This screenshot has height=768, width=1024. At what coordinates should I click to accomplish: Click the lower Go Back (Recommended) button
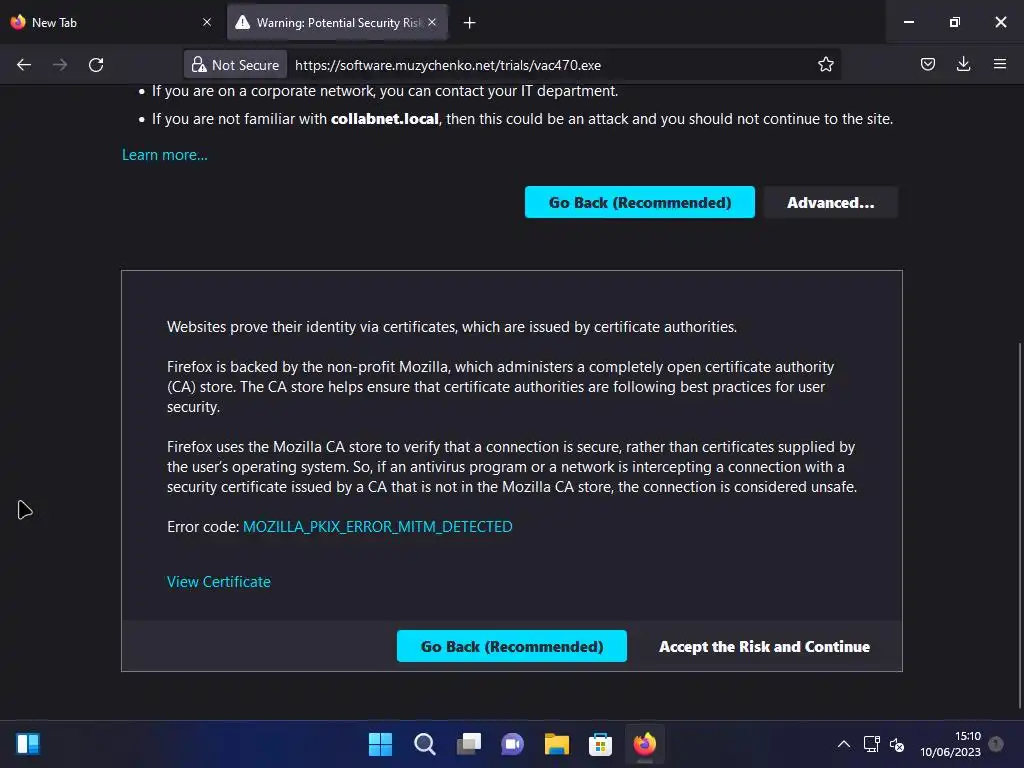511,646
